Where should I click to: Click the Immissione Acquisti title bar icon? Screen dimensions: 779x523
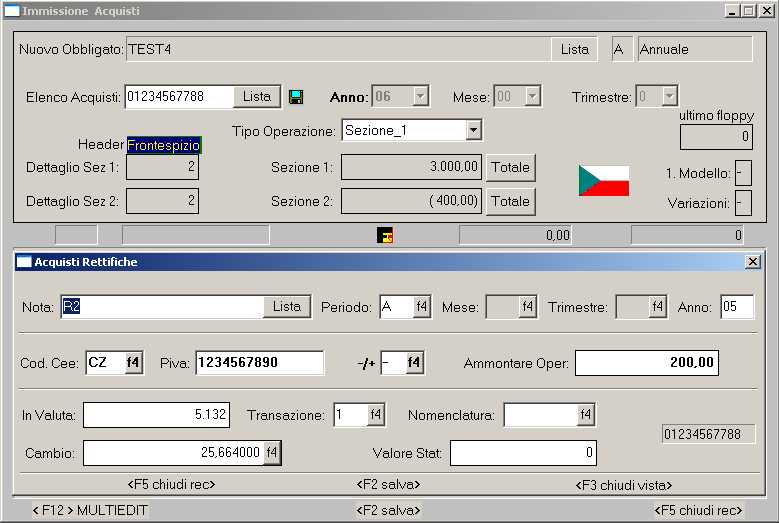coord(11,11)
